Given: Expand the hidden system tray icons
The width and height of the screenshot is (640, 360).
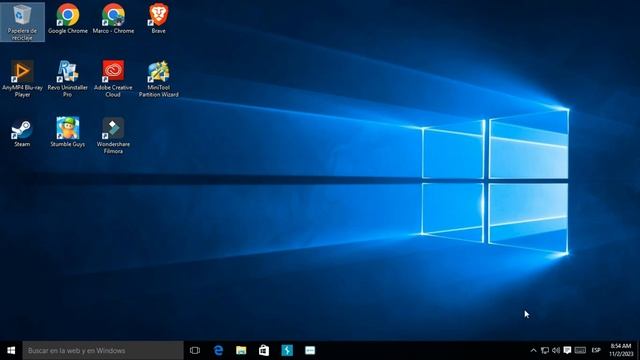Looking at the screenshot, I should [533, 350].
